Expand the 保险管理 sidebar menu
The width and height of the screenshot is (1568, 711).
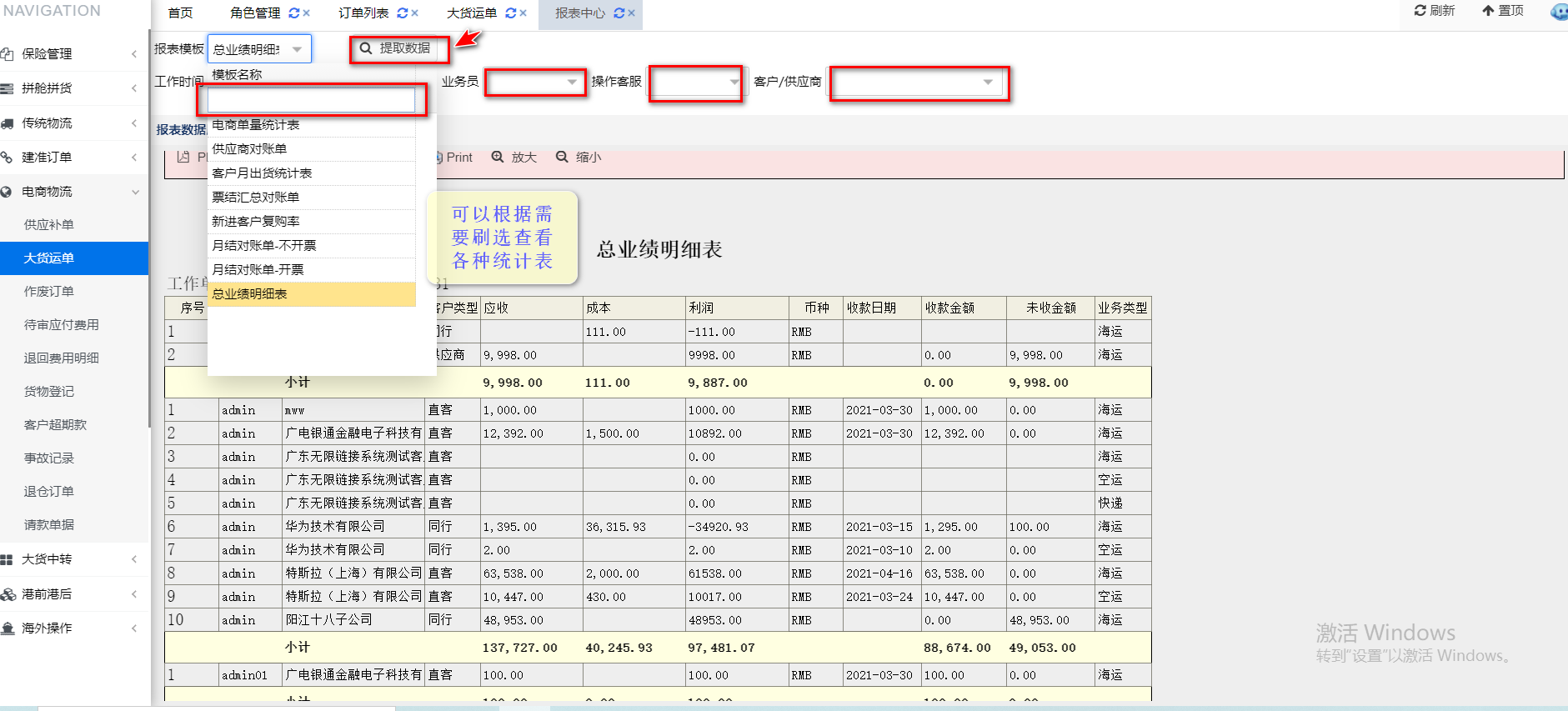134,54
